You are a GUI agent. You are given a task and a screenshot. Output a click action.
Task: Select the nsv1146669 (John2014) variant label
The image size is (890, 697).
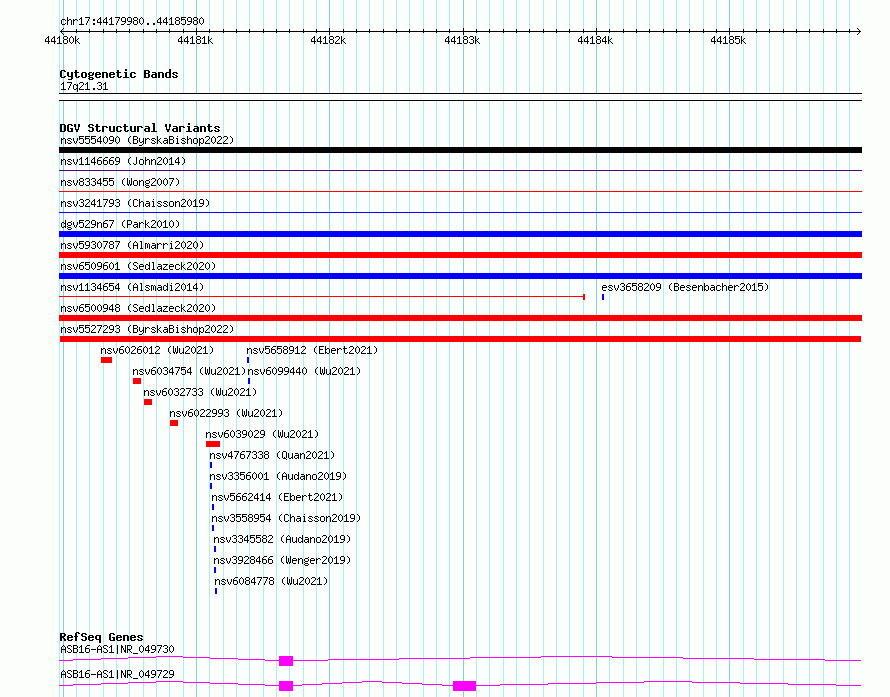point(123,161)
